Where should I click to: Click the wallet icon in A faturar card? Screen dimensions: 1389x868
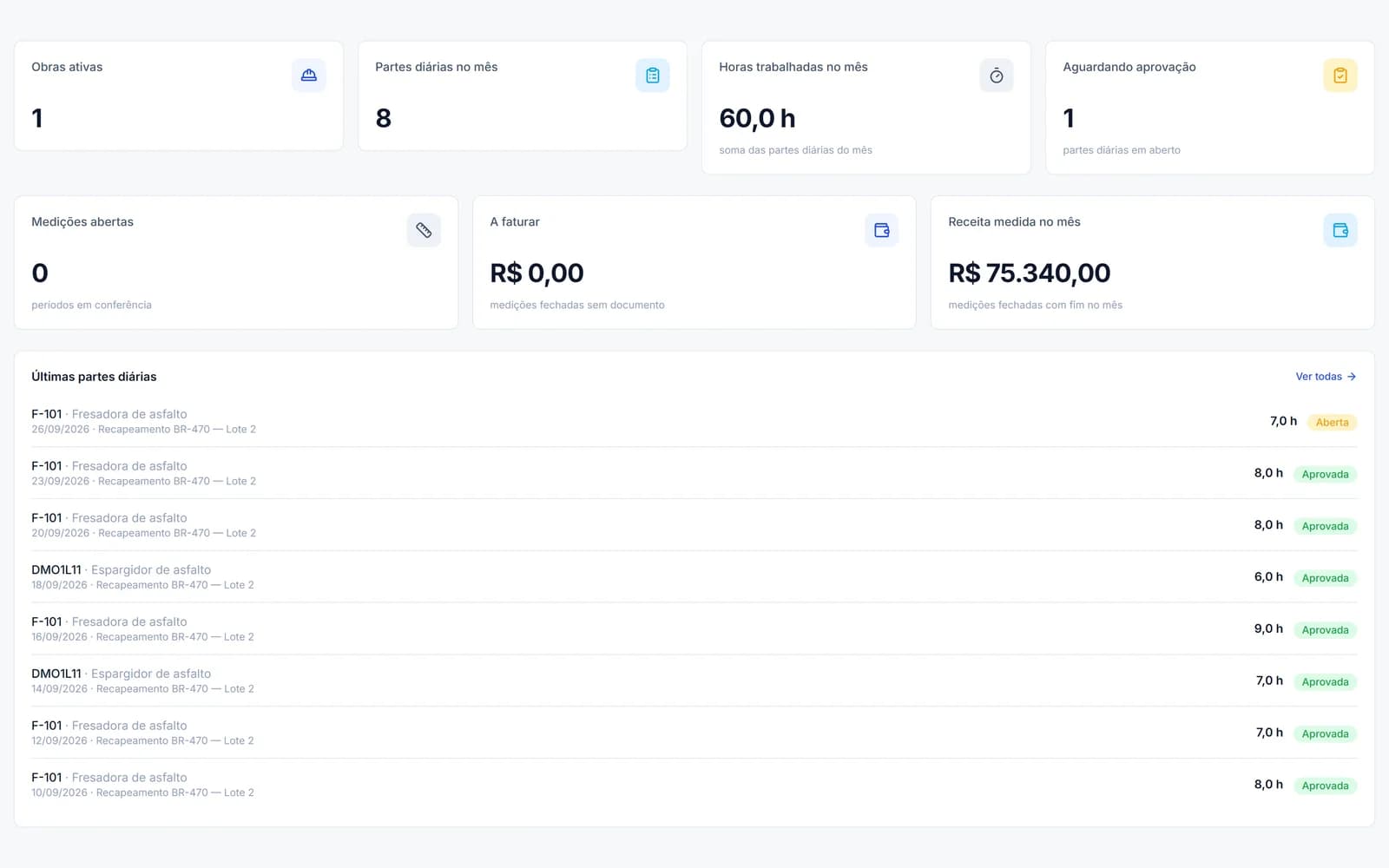pos(881,230)
